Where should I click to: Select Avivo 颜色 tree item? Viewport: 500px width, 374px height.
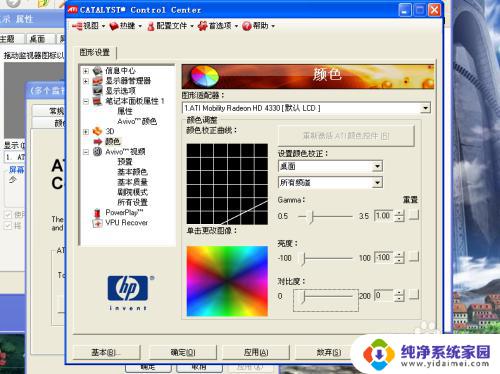tap(137, 121)
